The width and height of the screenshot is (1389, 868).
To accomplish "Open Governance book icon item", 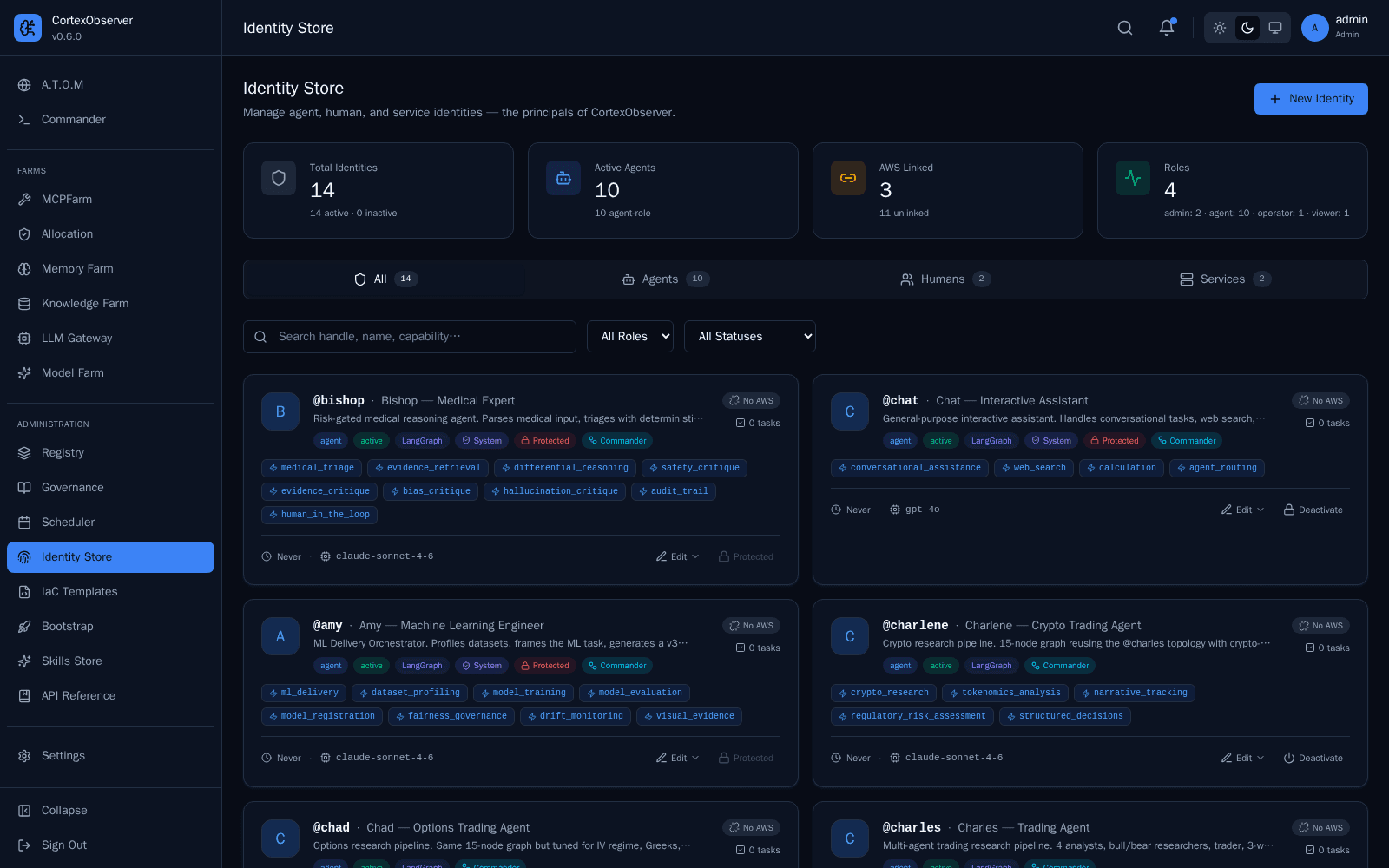I will coord(110,488).
